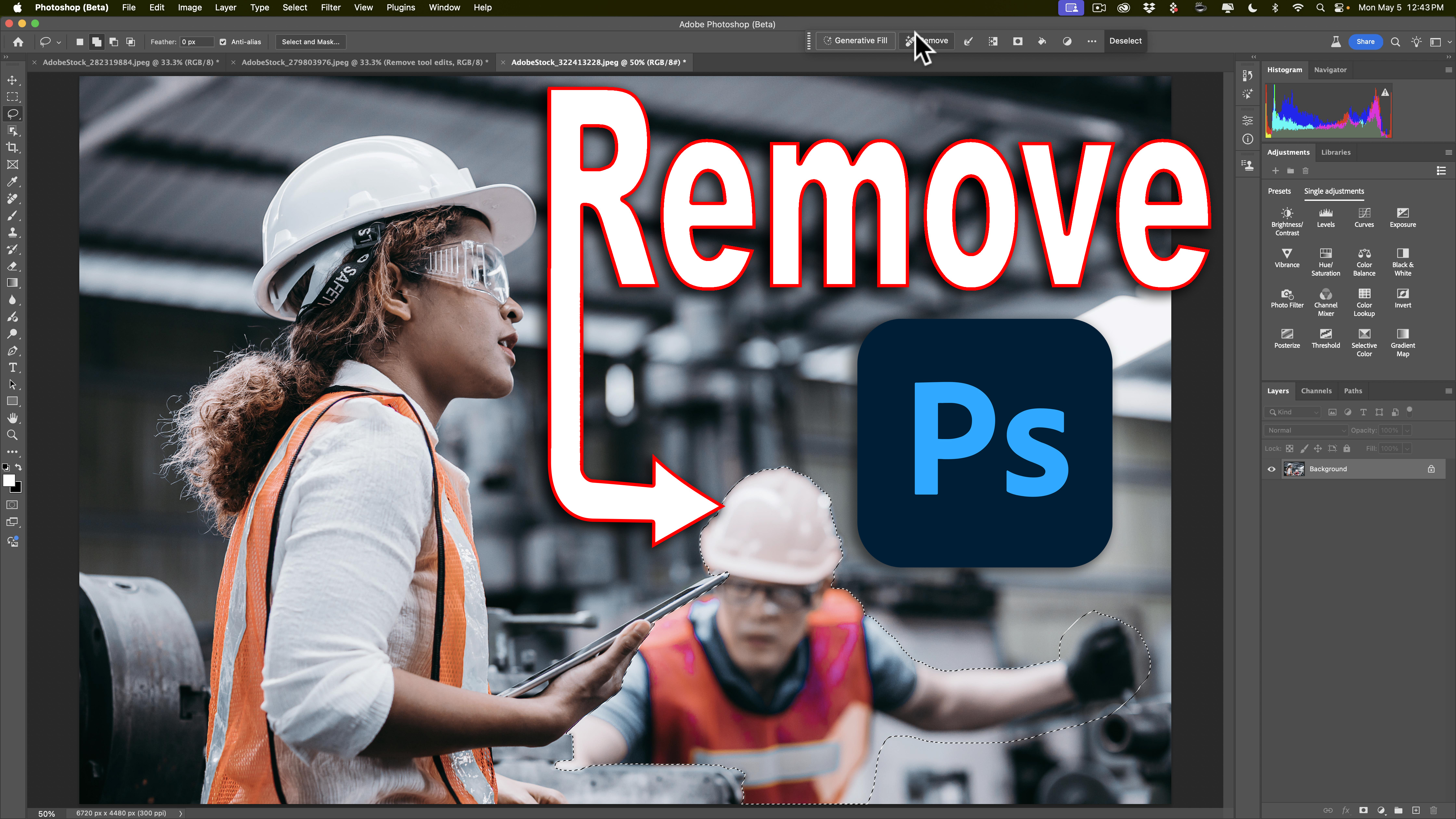The image size is (1456, 819).
Task: Click the Generative Fill button
Action: [855, 41]
